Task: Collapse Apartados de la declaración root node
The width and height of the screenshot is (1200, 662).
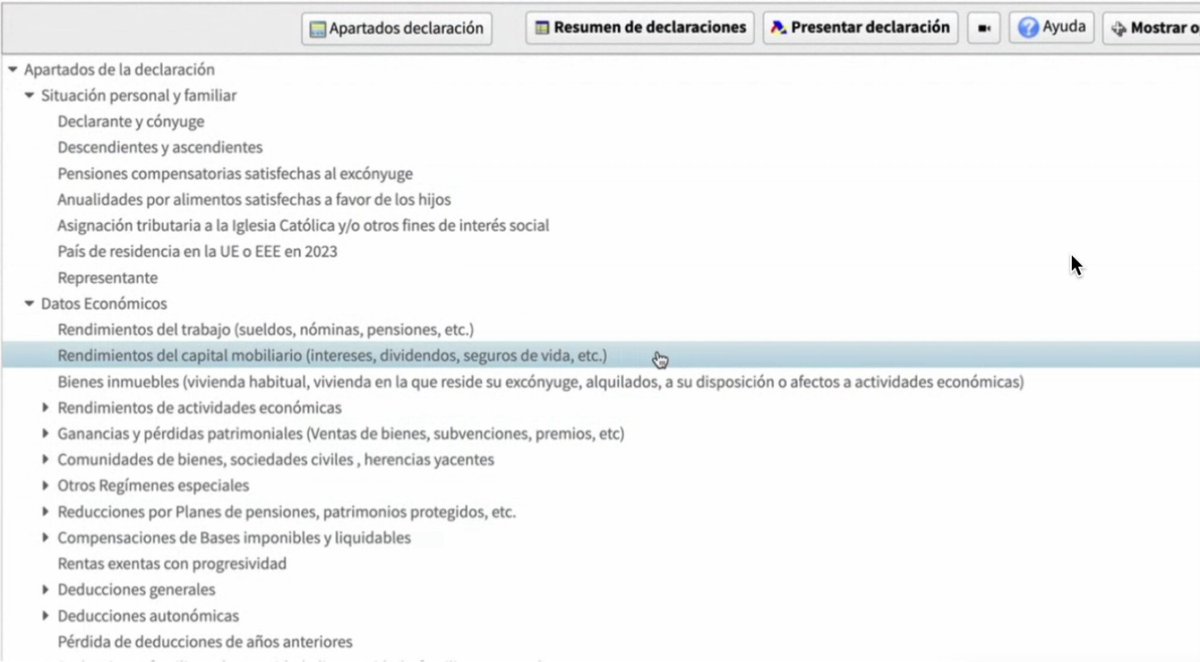Action: pos(13,70)
